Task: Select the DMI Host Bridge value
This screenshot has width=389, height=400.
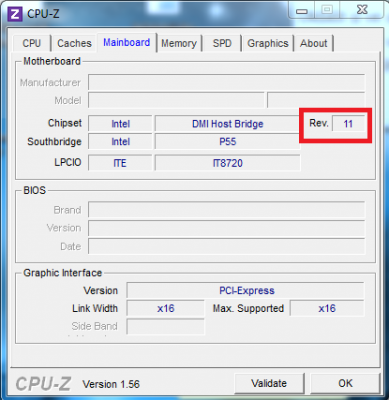Action: click(x=228, y=124)
